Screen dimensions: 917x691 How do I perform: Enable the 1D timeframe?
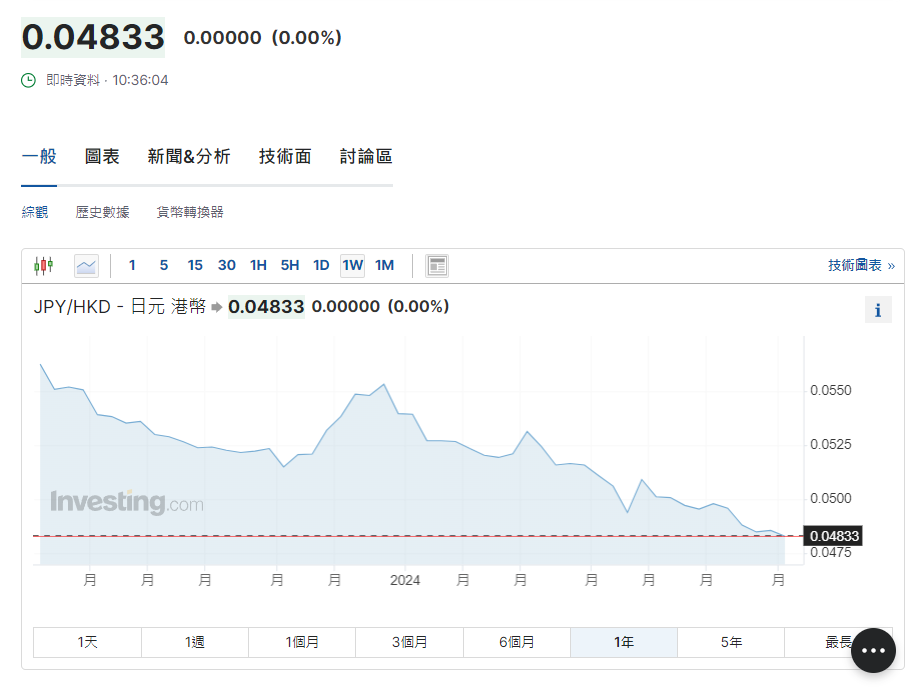(321, 265)
